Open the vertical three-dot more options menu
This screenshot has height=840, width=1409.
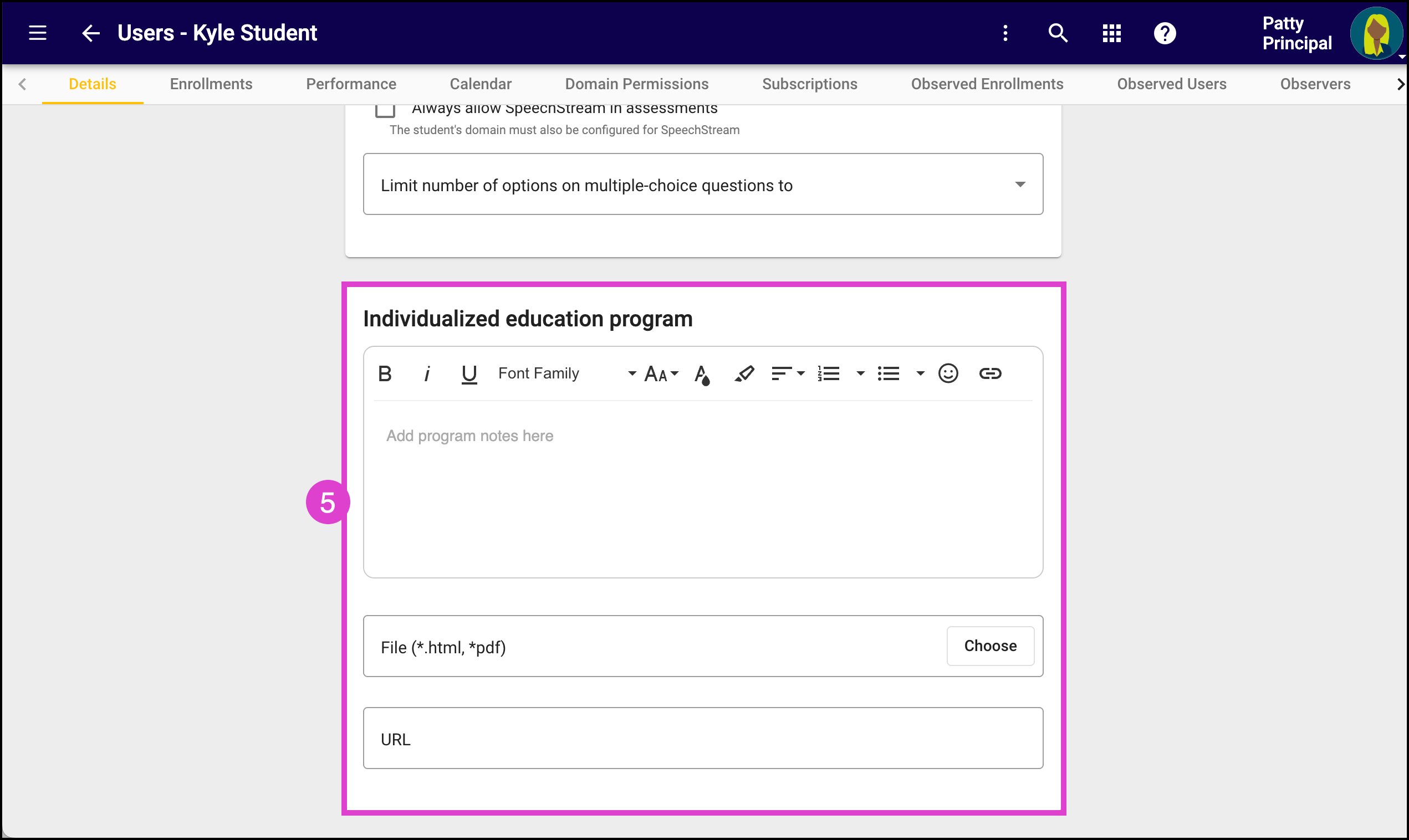(1005, 33)
